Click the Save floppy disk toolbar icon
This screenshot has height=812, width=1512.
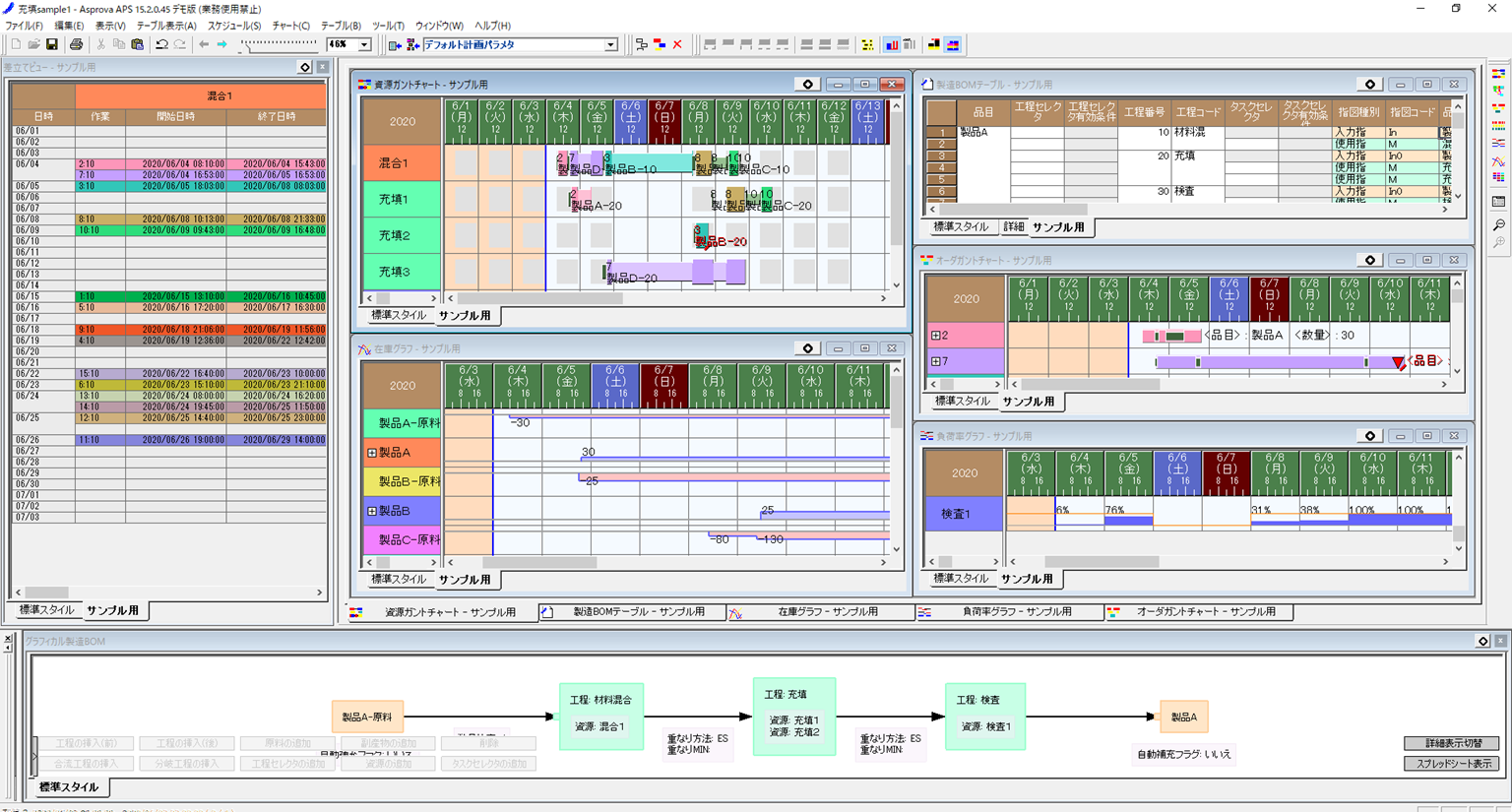(52, 44)
